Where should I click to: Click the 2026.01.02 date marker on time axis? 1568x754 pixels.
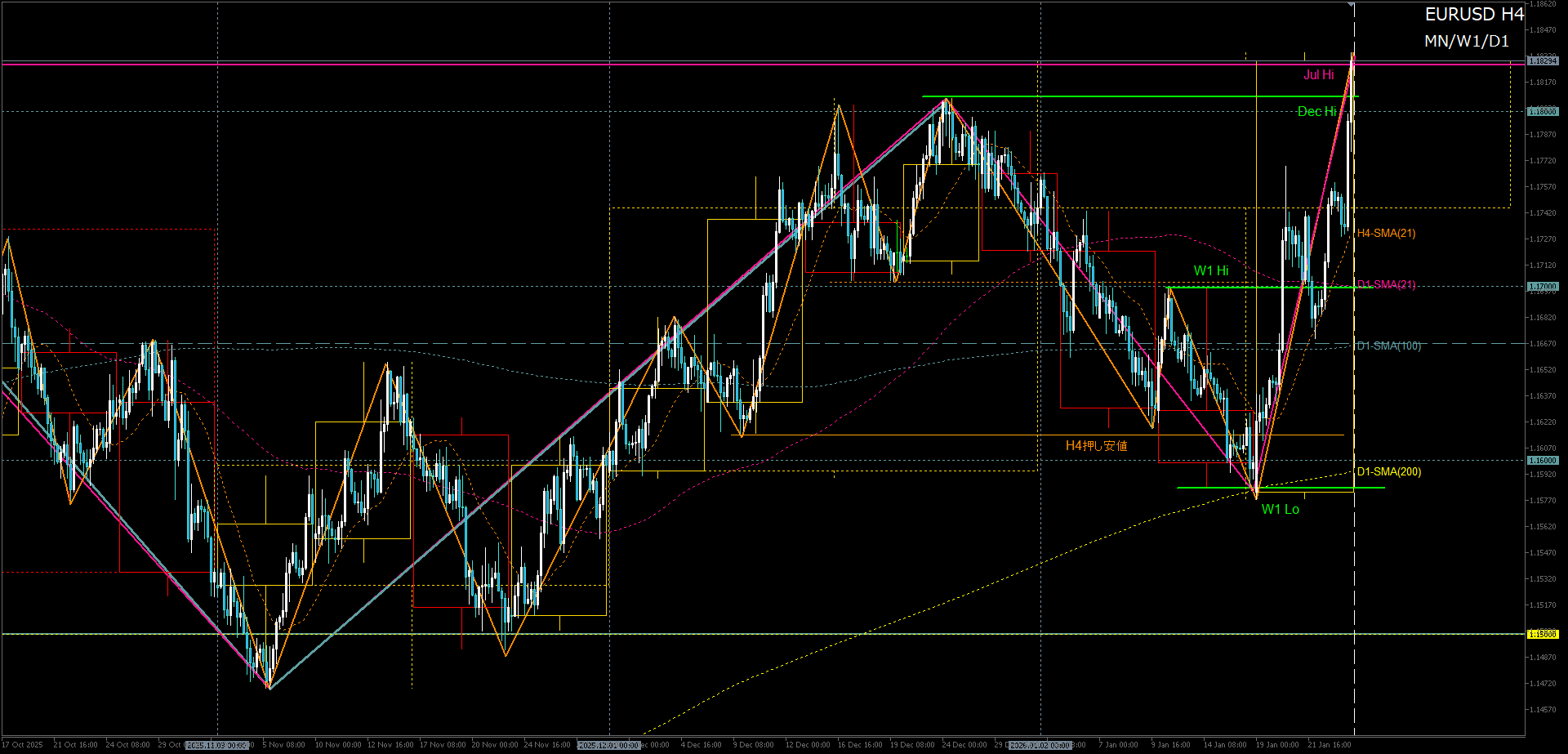pyautogui.click(x=1040, y=745)
